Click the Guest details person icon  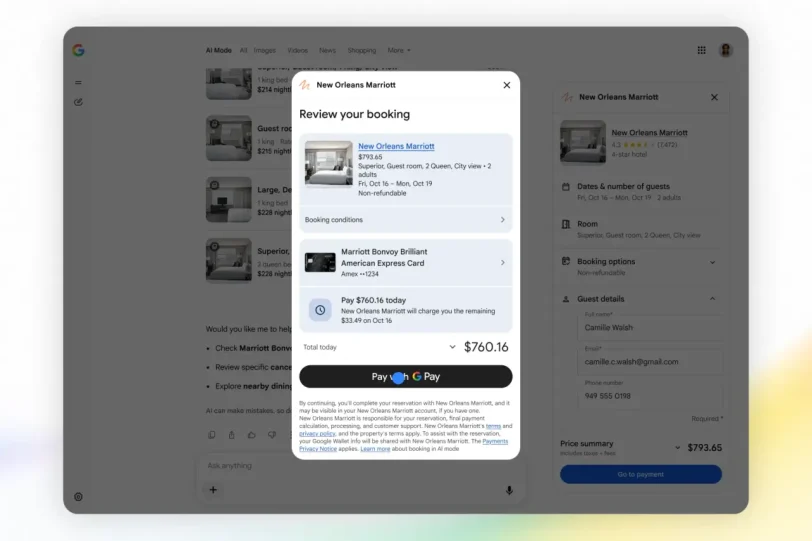tap(566, 299)
